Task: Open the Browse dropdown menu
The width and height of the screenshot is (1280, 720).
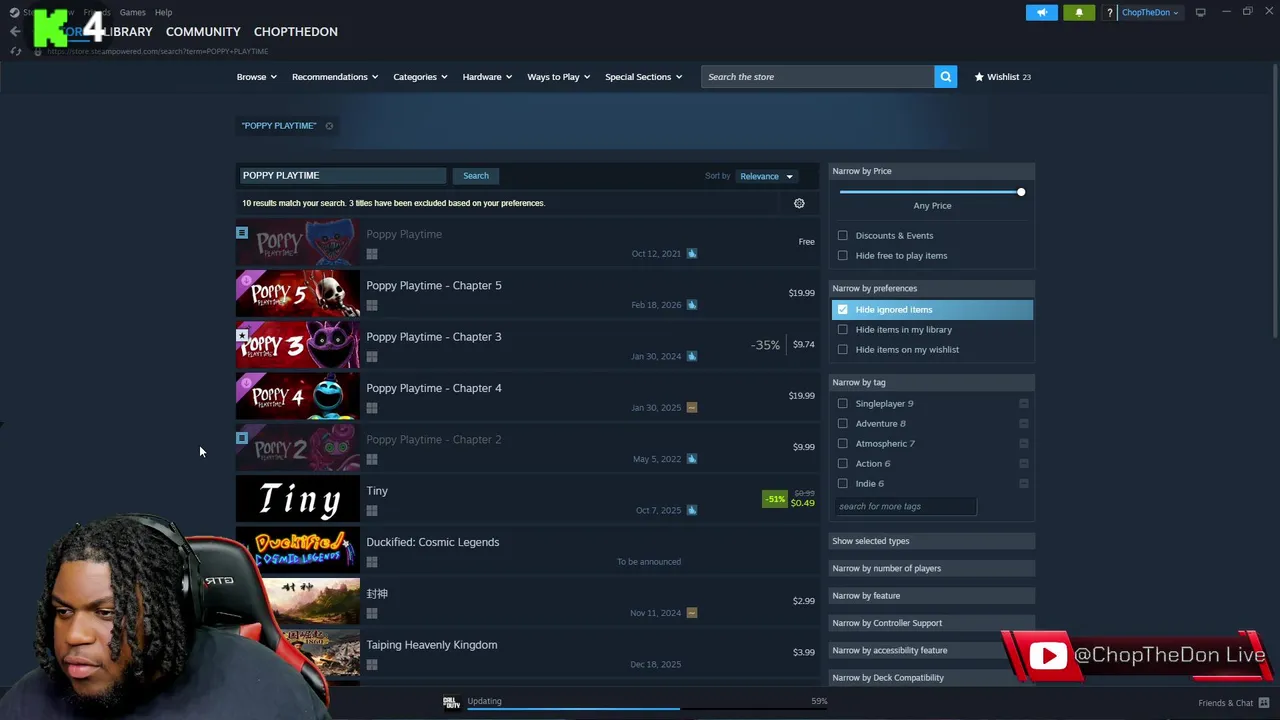Action: pyautogui.click(x=257, y=77)
